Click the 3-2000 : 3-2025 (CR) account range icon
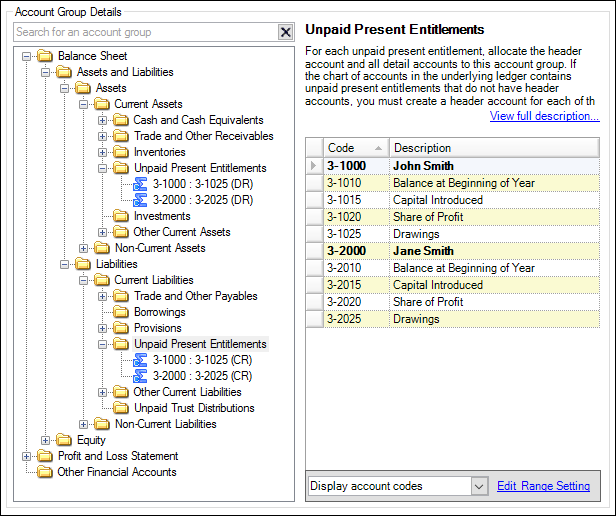 [140, 376]
